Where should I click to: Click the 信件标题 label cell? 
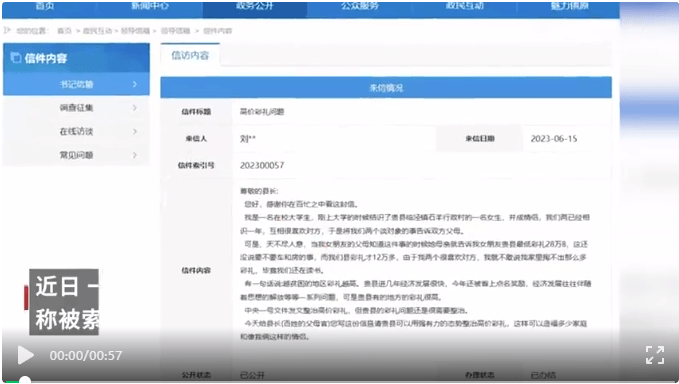coord(196,112)
